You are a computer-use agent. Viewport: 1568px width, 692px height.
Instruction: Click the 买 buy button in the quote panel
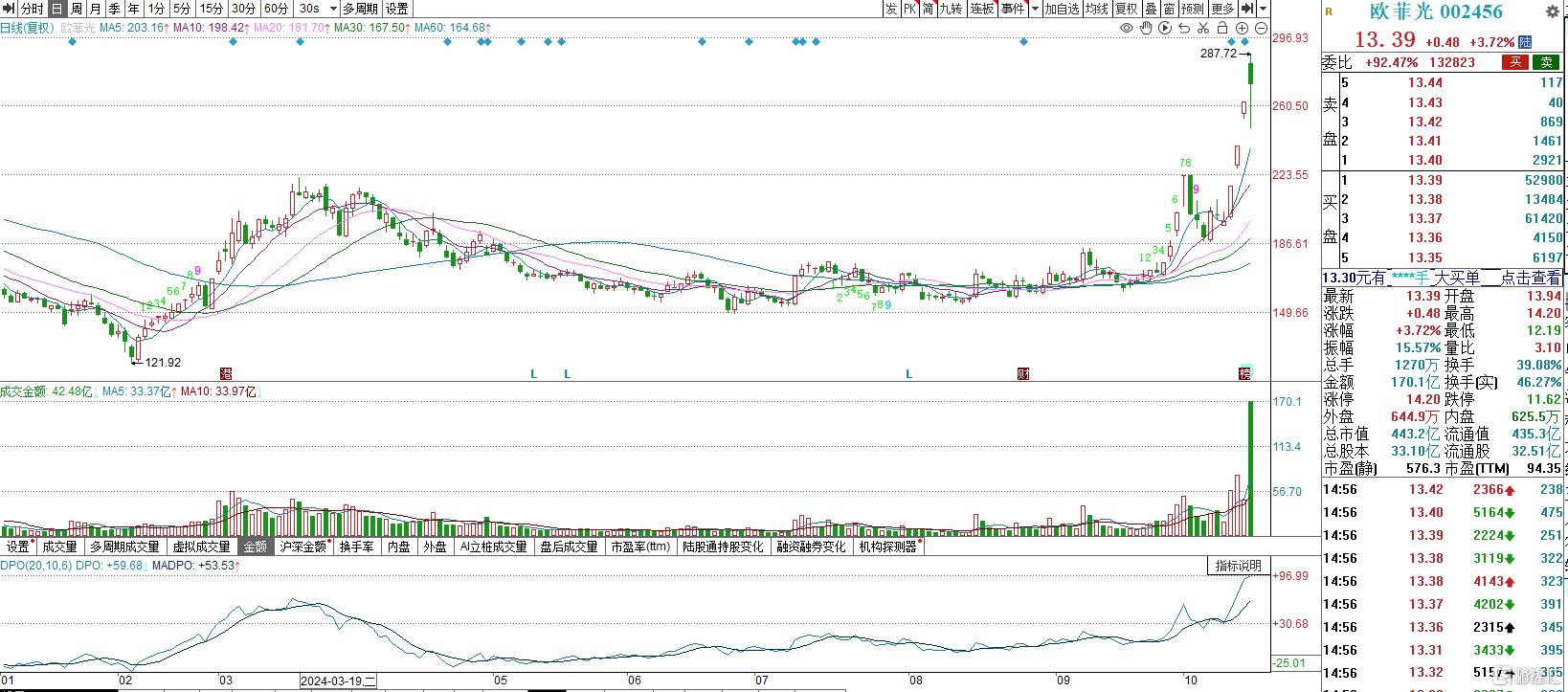pos(1514,62)
